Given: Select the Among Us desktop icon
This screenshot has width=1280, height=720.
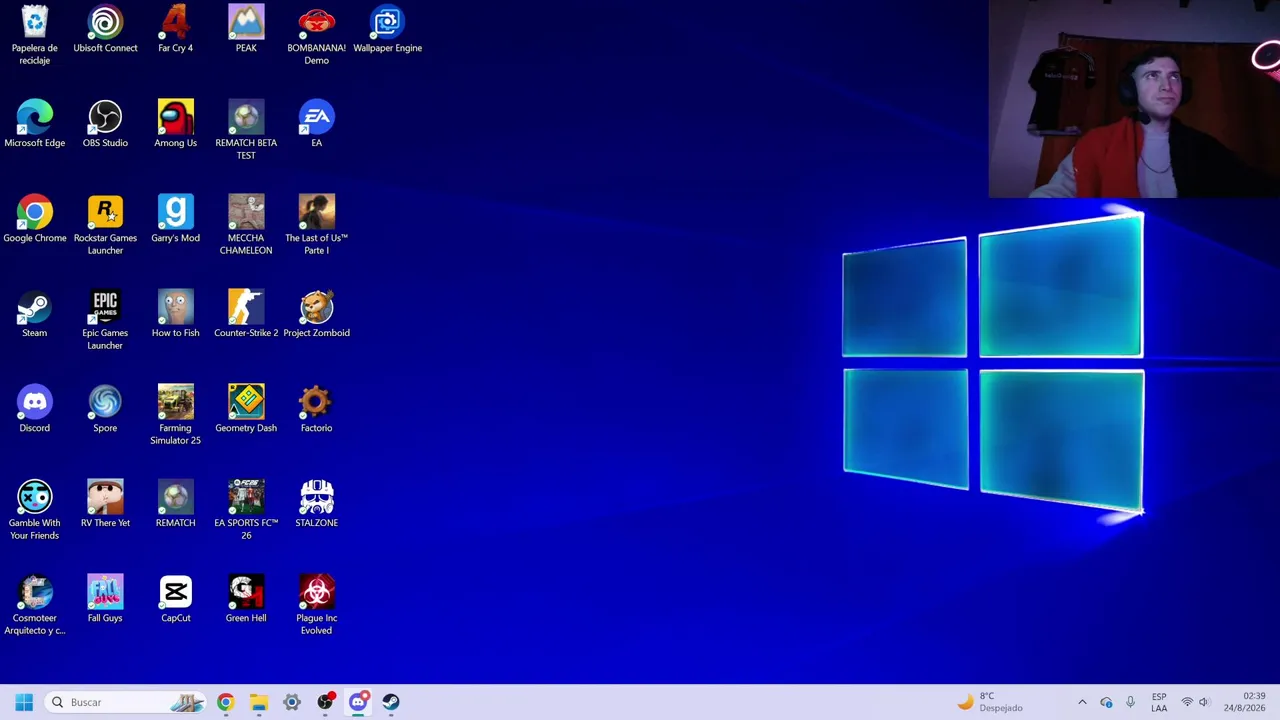Looking at the screenshot, I should pos(175,125).
